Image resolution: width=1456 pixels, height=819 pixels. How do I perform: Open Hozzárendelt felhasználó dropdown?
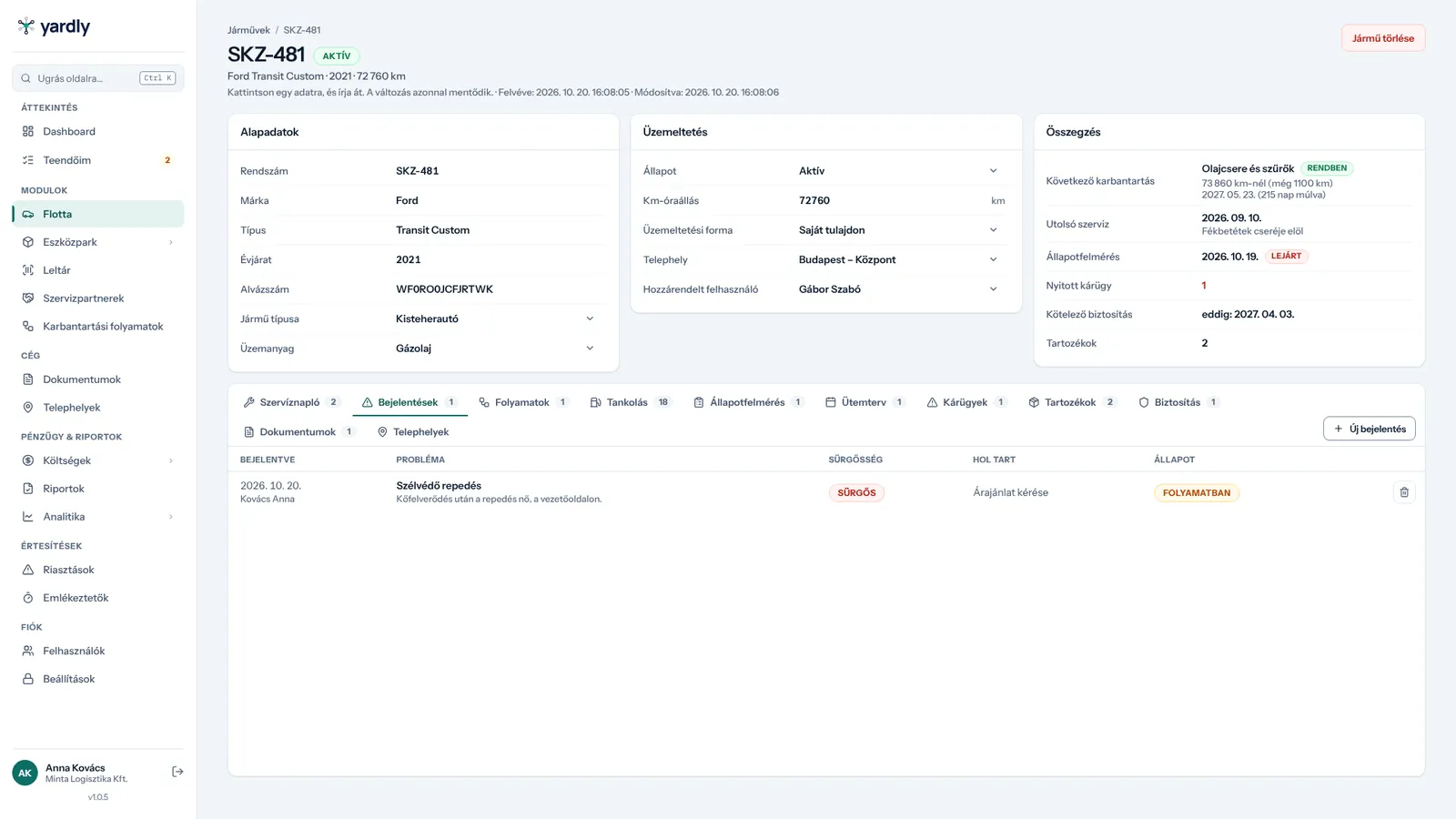point(901,289)
